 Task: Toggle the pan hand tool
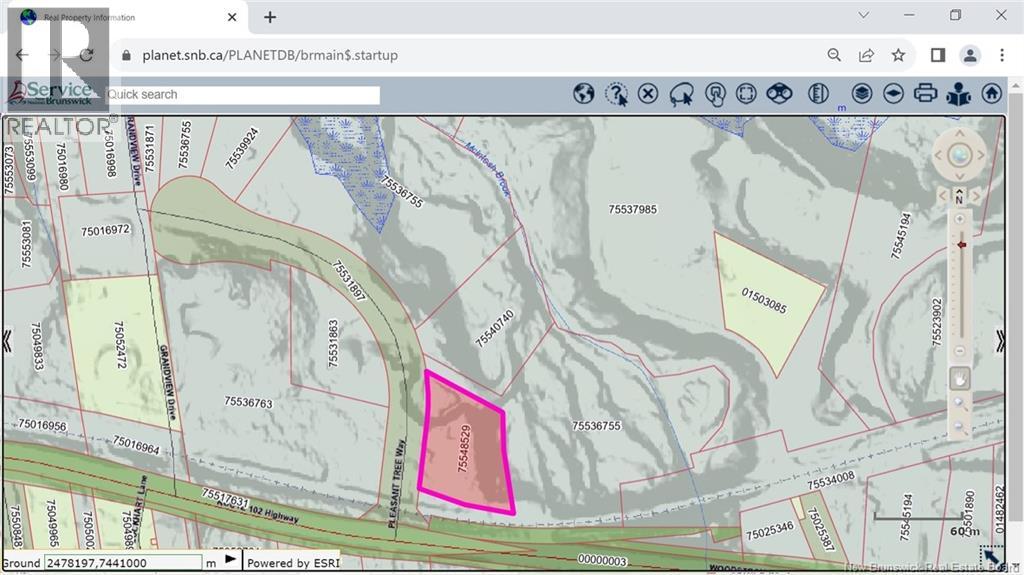(x=959, y=379)
